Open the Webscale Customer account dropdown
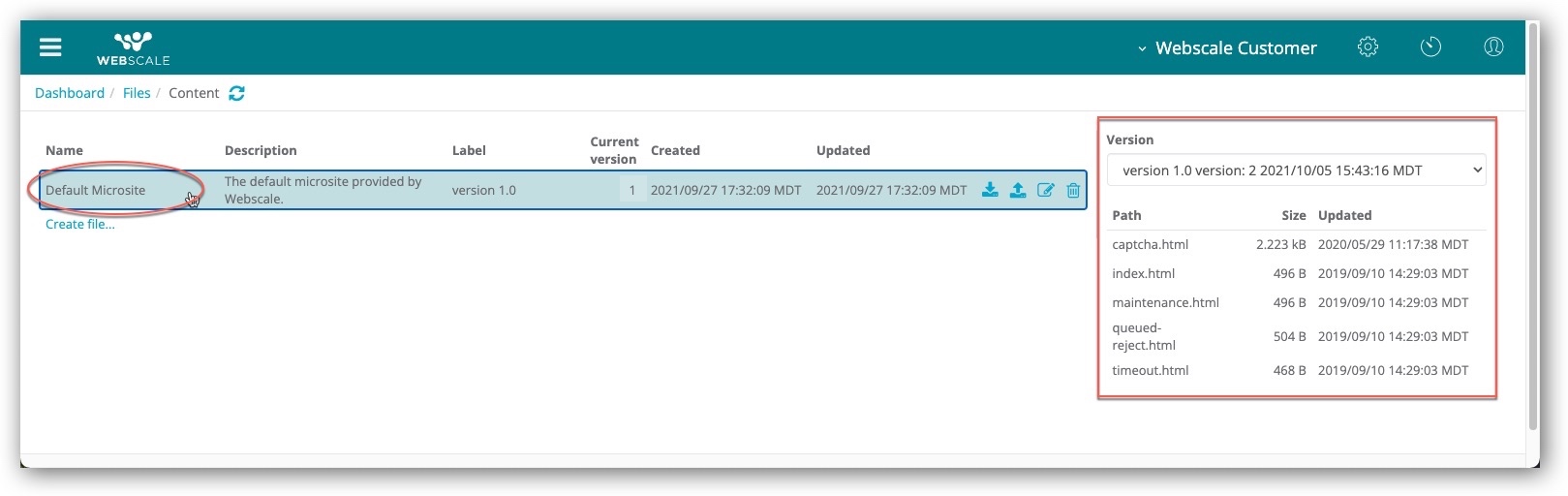The width and height of the screenshot is (1568, 496). (x=1227, y=47)
